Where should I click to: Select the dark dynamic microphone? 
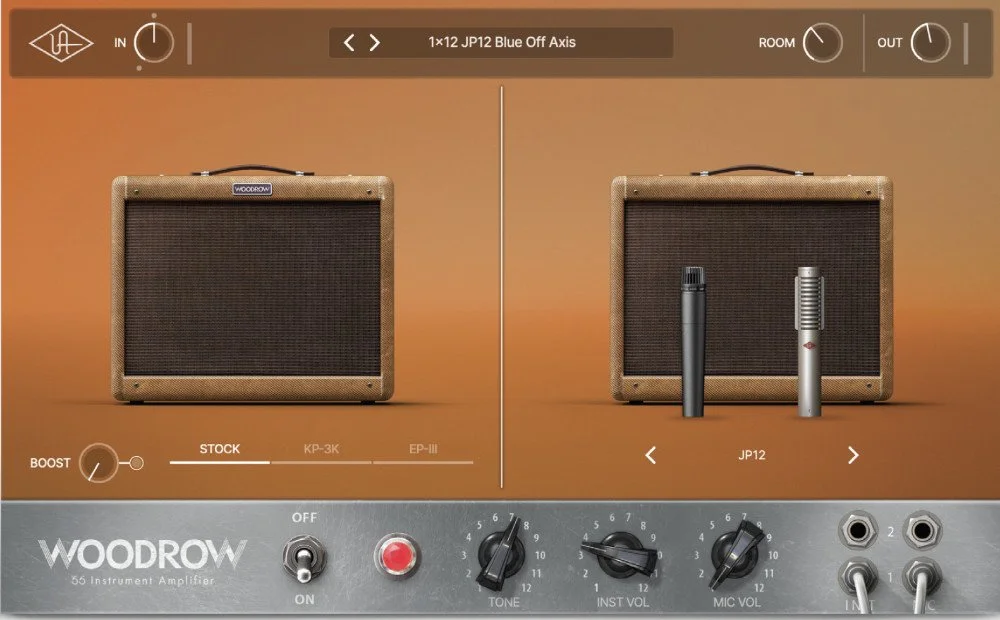(693, 342)
